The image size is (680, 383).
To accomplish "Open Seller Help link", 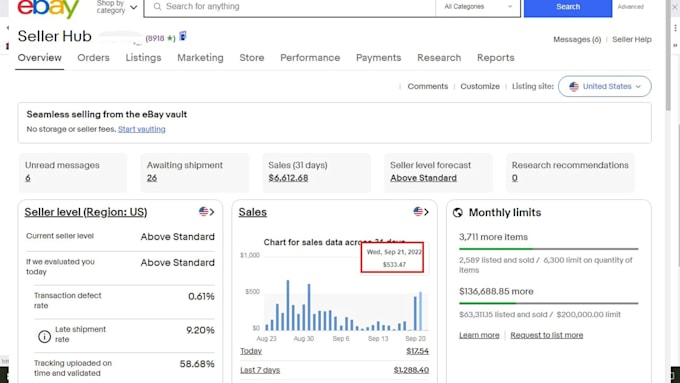I will (x=631, y=39).
